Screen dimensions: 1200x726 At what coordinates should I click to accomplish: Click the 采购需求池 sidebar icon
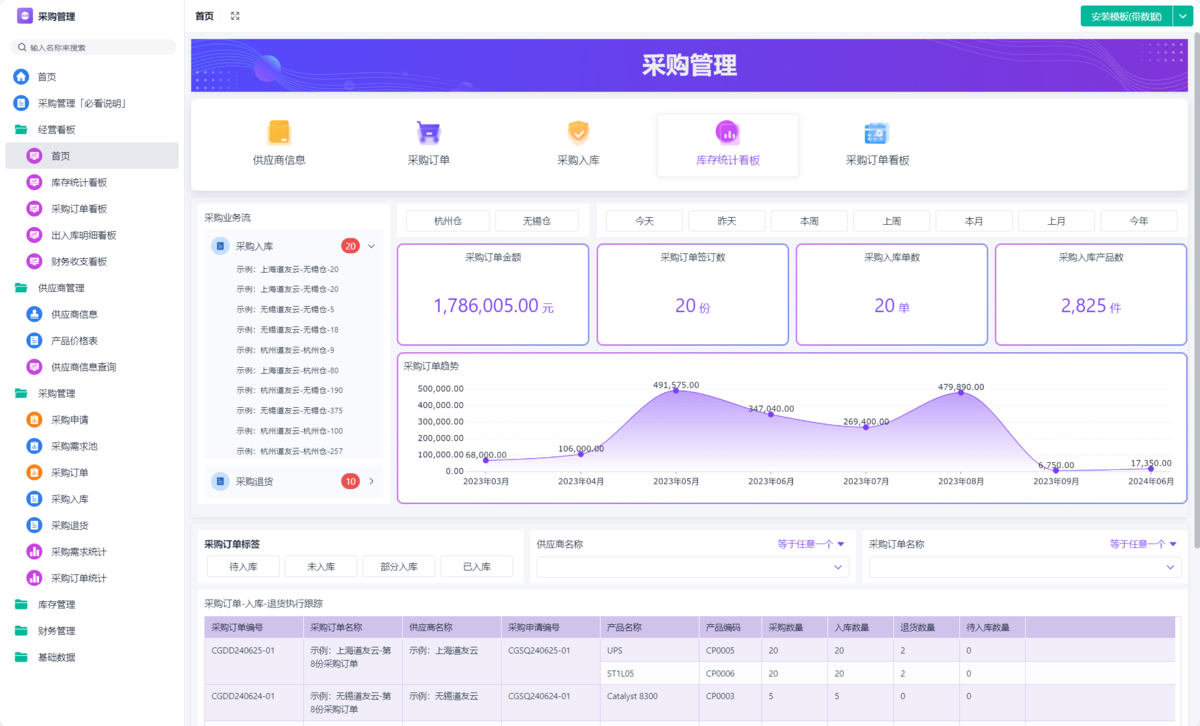click(x=34, y=446)
